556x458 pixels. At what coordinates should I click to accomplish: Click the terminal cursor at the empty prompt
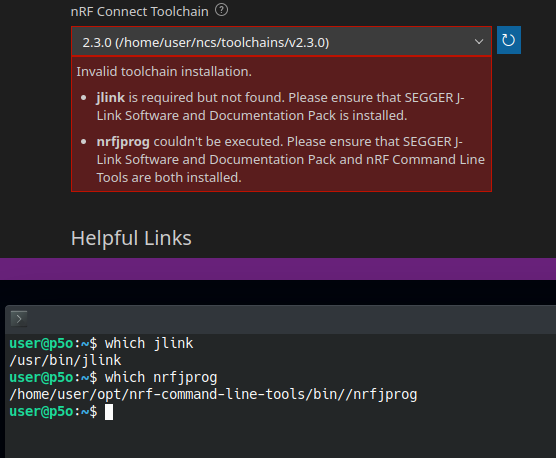pos(109,412)
